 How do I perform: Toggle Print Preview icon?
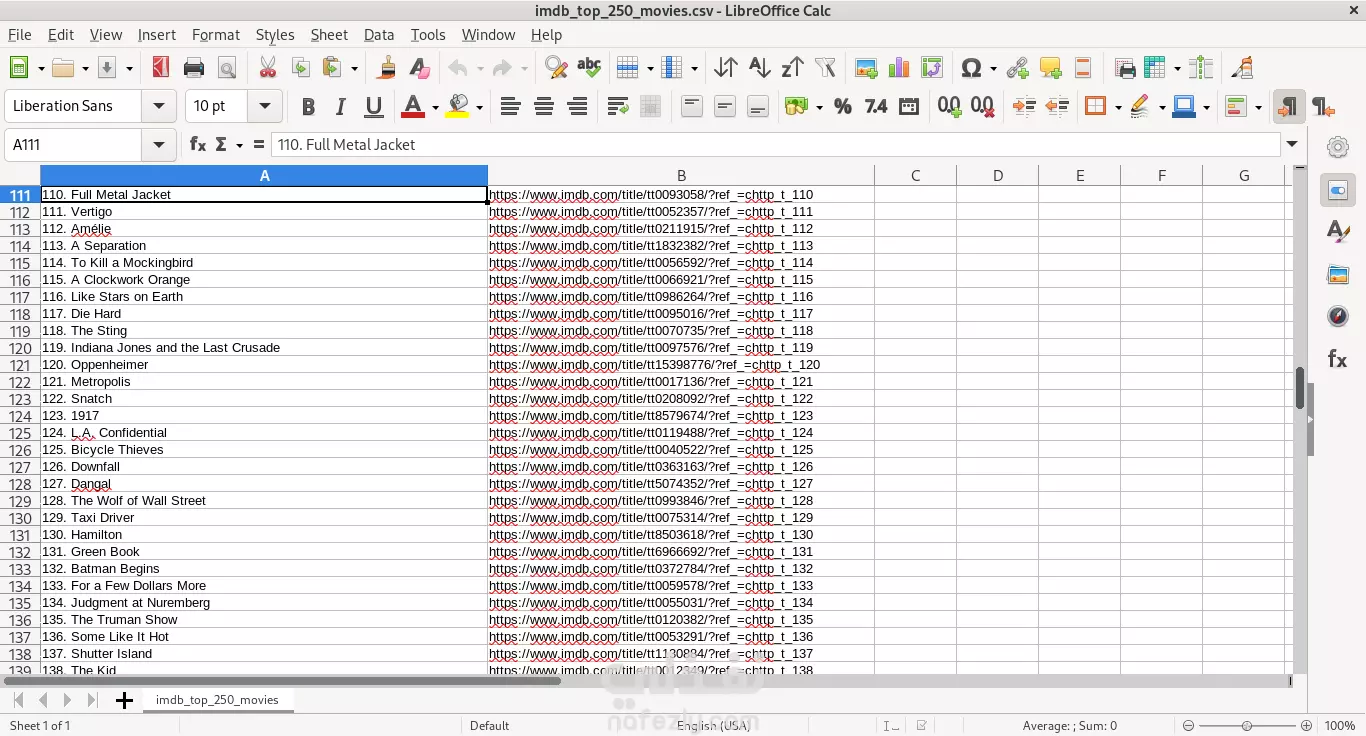click(x=227, y=68)
